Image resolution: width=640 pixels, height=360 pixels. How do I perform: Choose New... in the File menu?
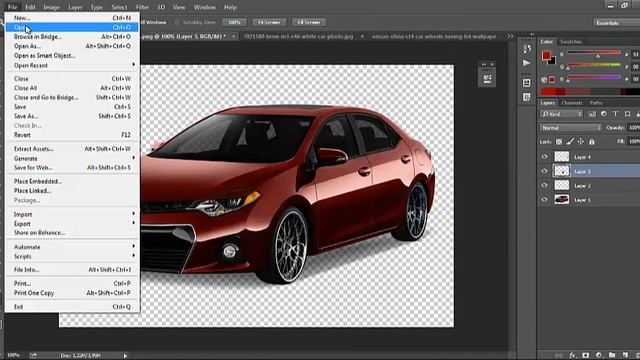72,18
